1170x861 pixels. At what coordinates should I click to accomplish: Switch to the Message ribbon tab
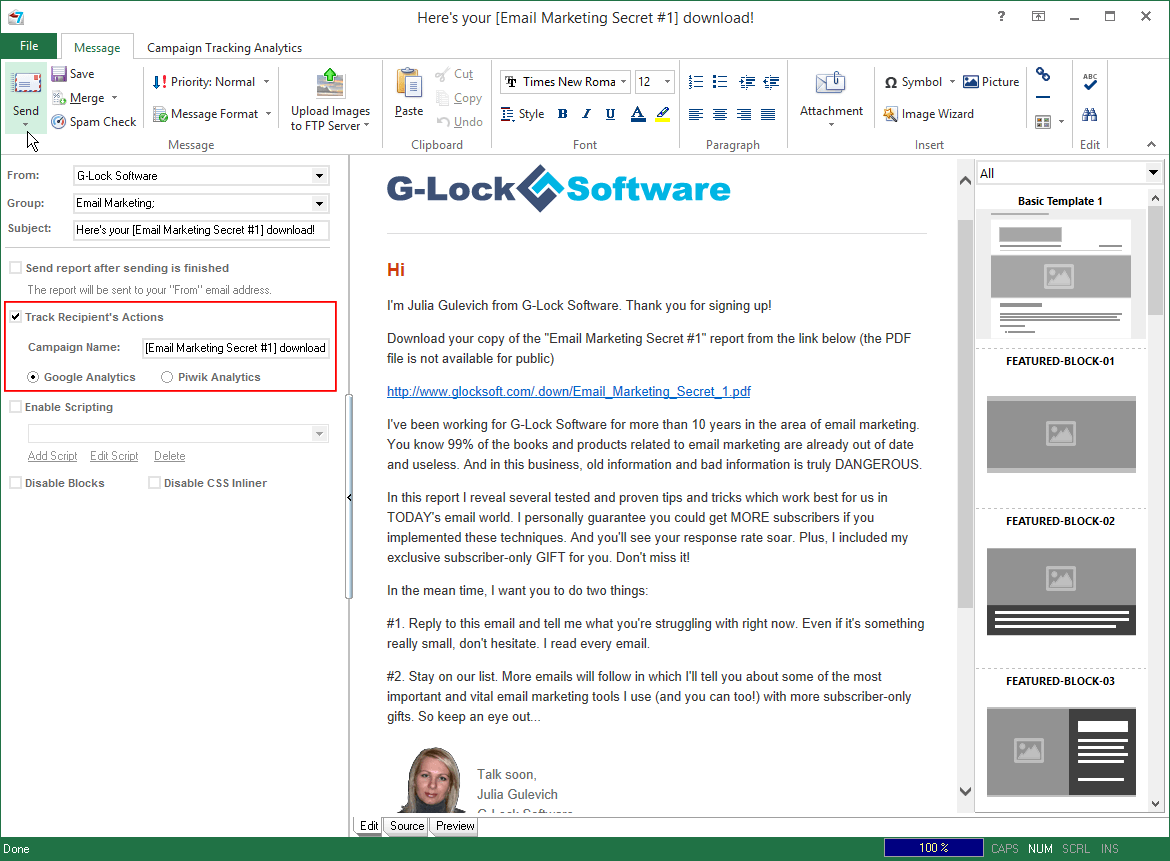[97, 48]
